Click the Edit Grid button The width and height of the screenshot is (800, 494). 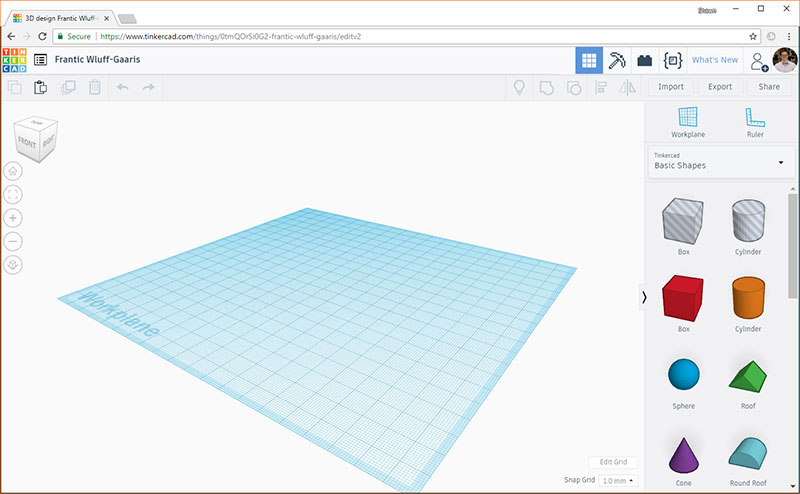coord(613,462)
